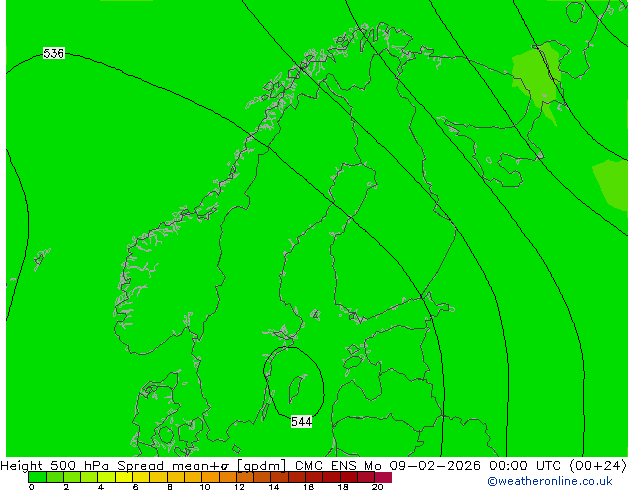634x490 pixels.
Task: Select the pure yellow swatch left of 6
Action: tap(124, 477)
